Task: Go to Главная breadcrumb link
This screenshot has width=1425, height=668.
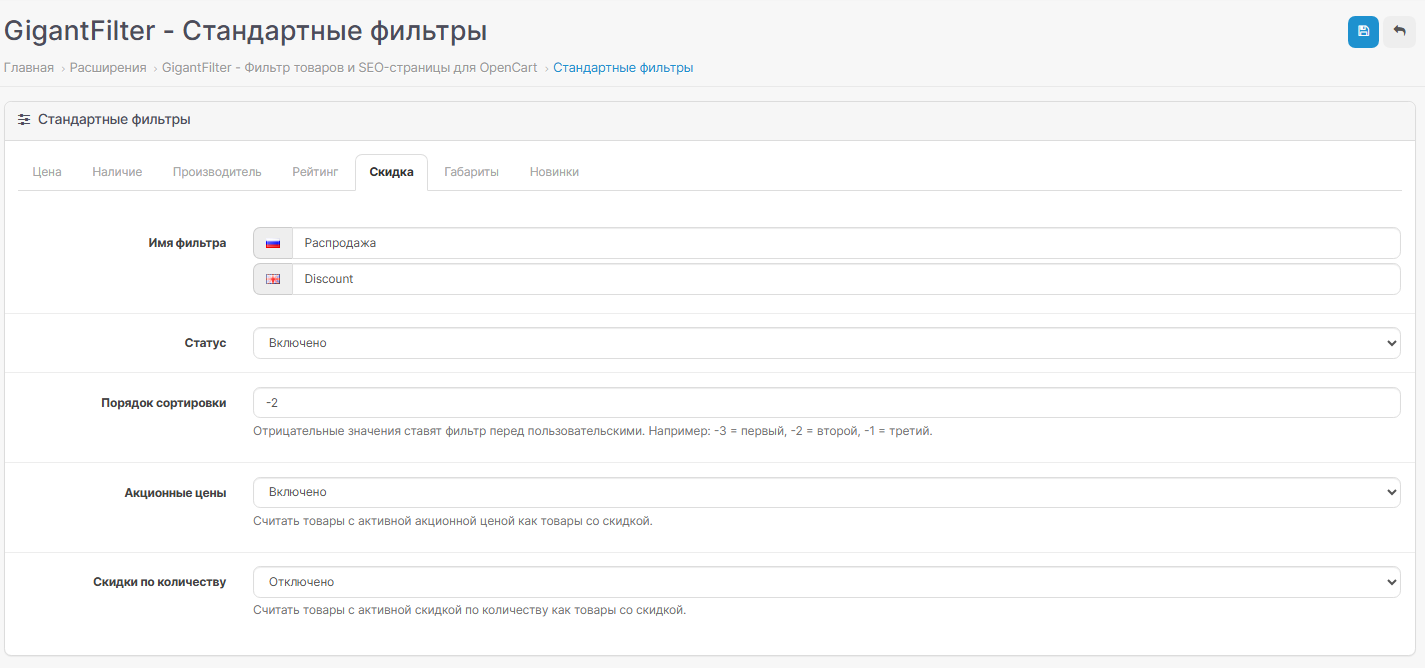Action: 29,68
